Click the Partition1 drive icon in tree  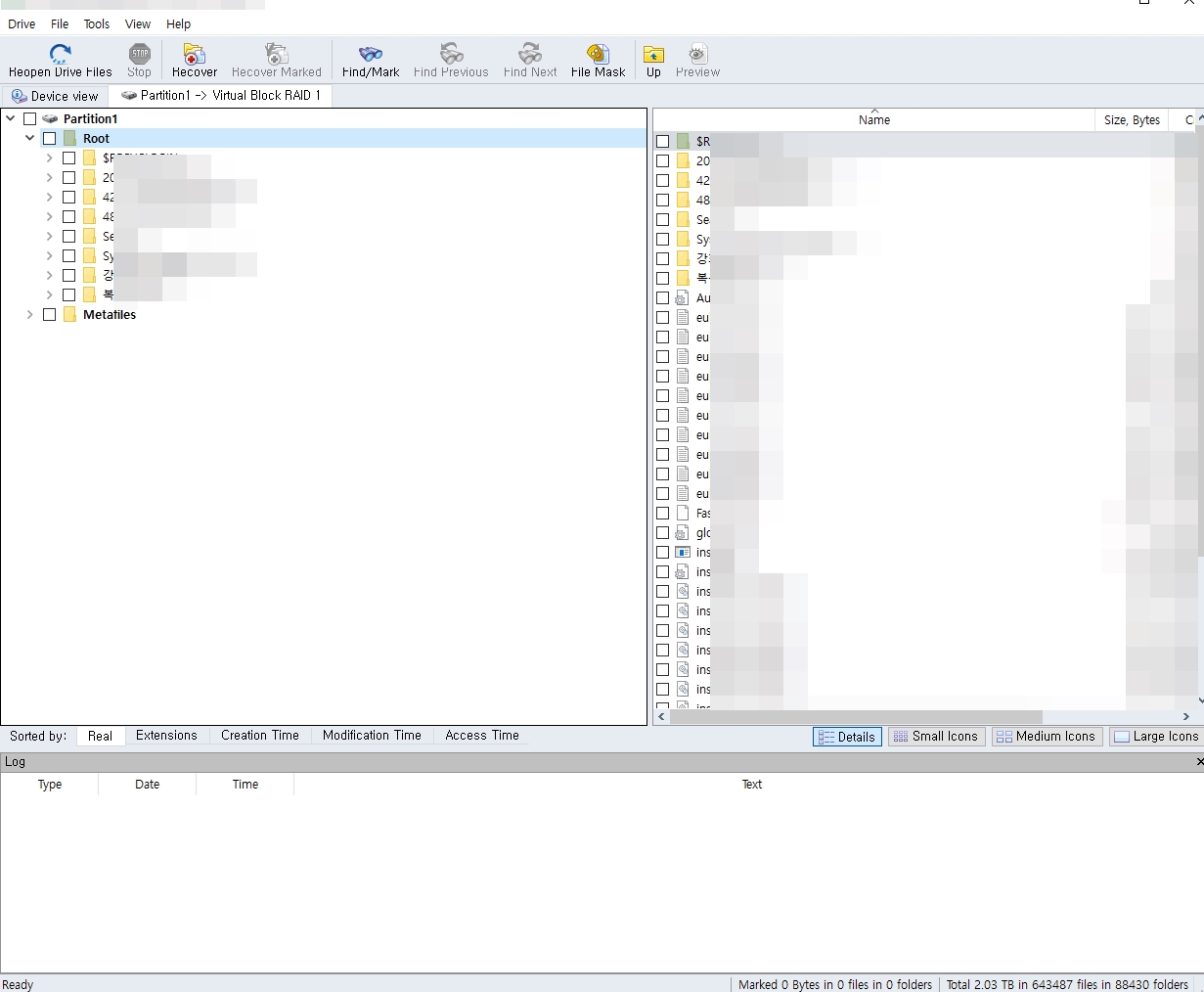[50, 118]
